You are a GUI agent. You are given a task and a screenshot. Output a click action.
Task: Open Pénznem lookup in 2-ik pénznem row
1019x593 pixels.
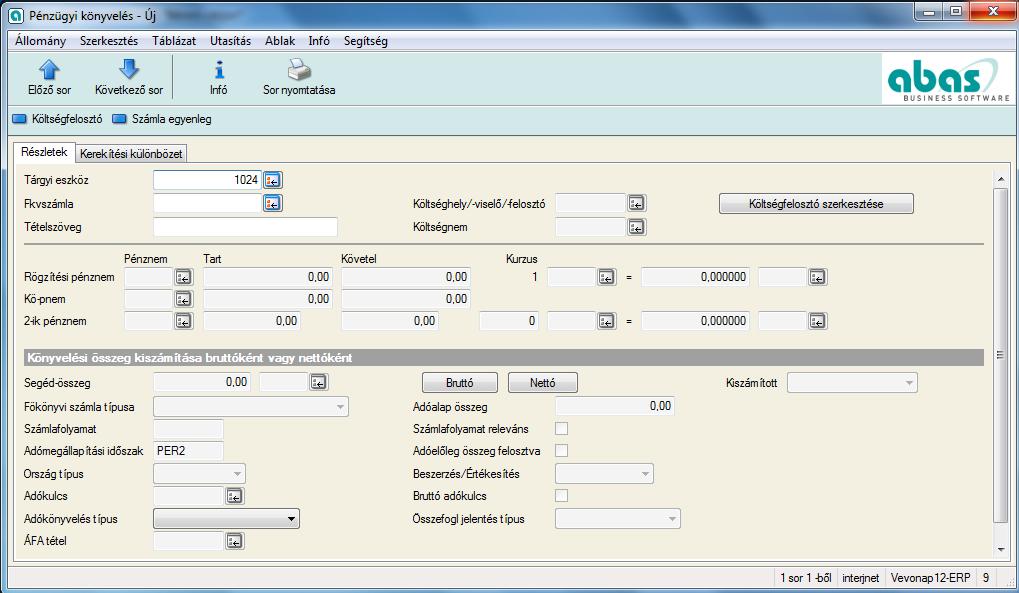click(184, 321)
